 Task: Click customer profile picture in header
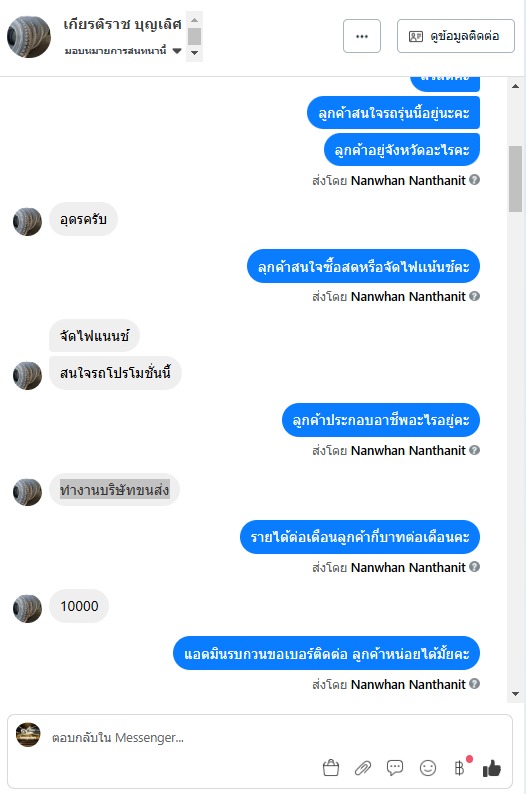pos(29,36)
